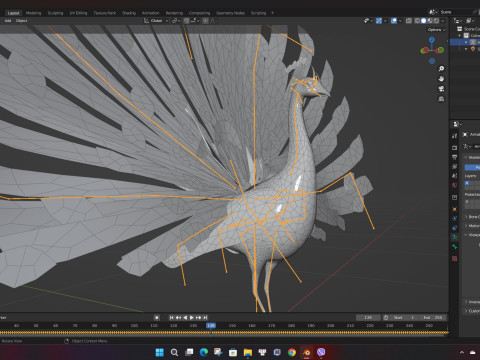Open the snap options dropdown
The width and height of the screenshot is (480, 360).
pos(195,21)
